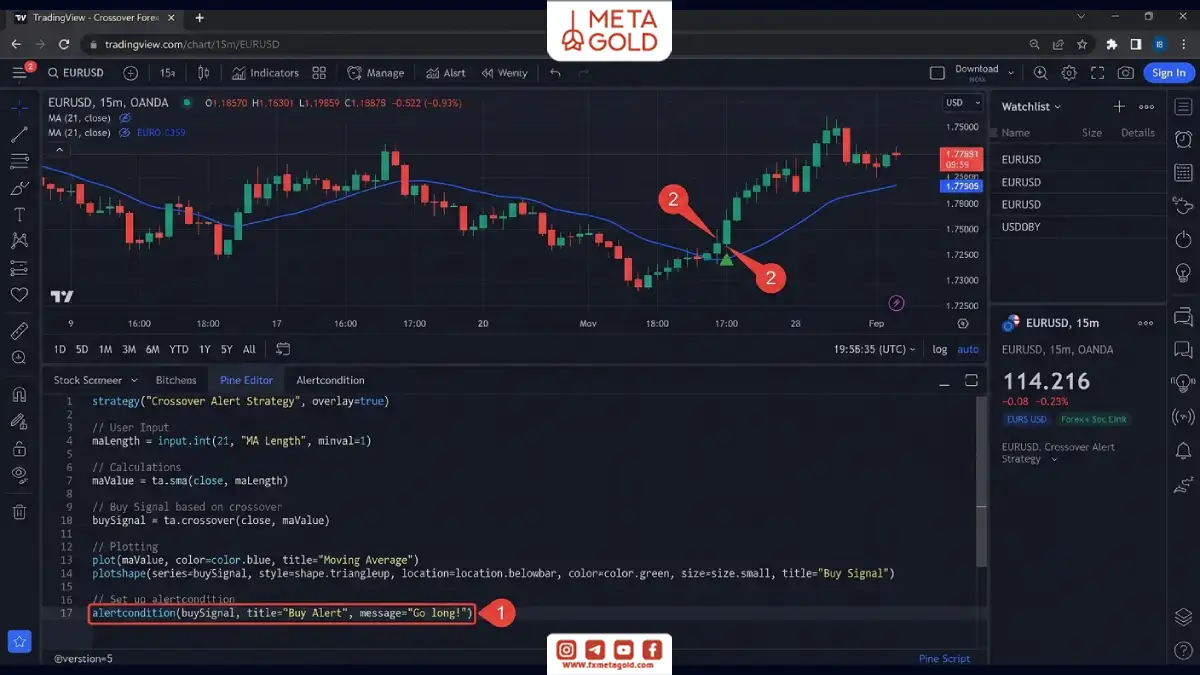The width and height of the screenshot is (1200, 675).
Task: Click the EURUSD symbol search box
Action: coord(75,73)
